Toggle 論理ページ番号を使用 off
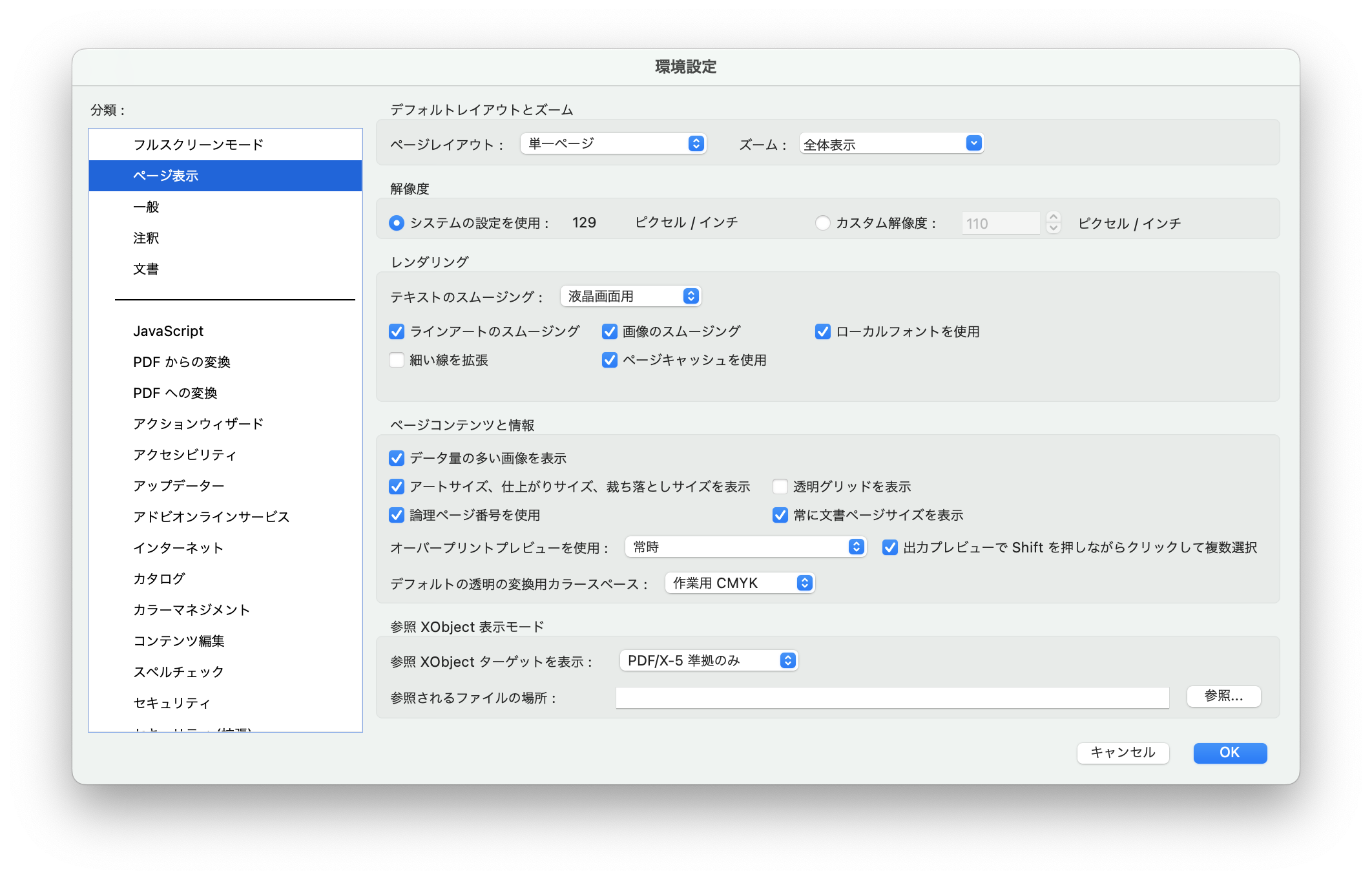 [x=397, y=516]
